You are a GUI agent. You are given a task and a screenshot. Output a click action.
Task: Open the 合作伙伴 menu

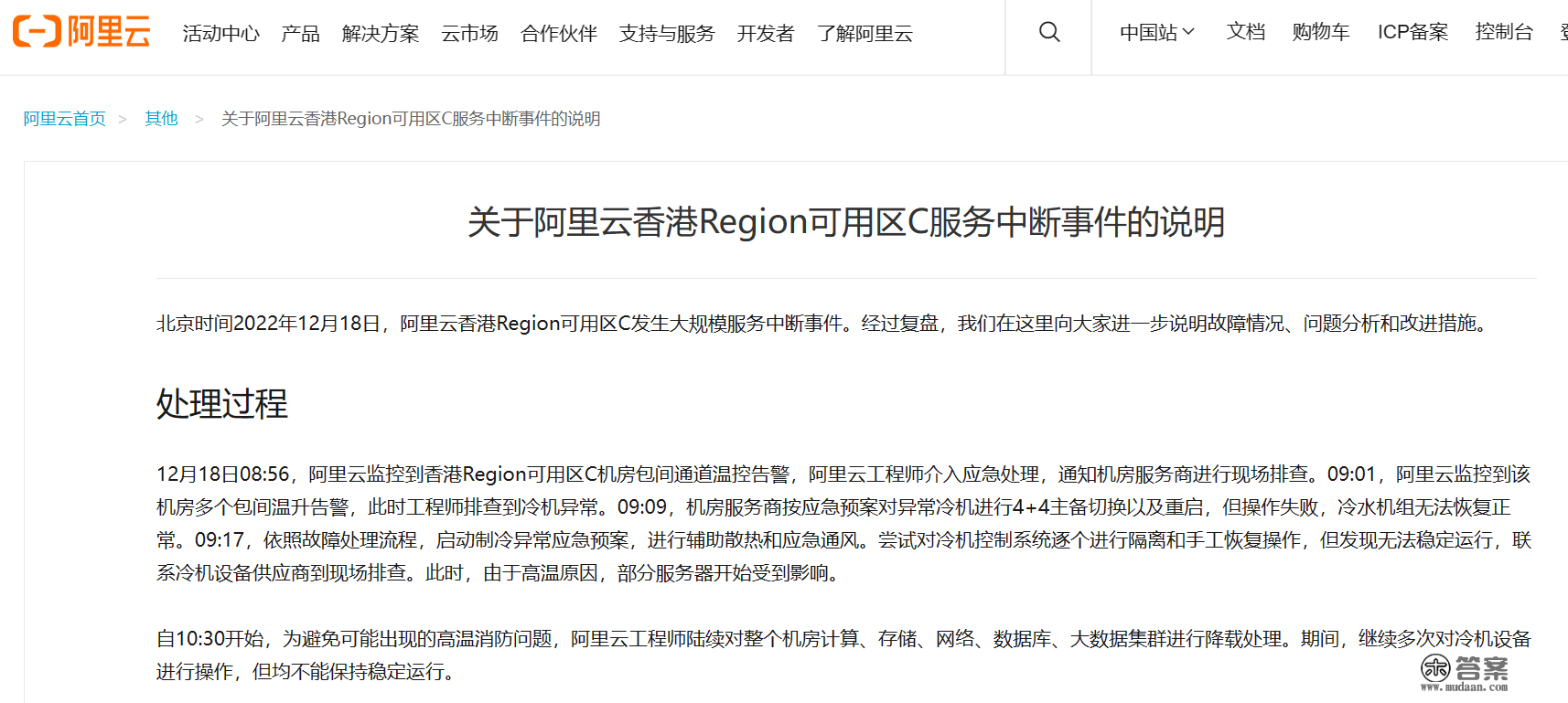[559, 34]
